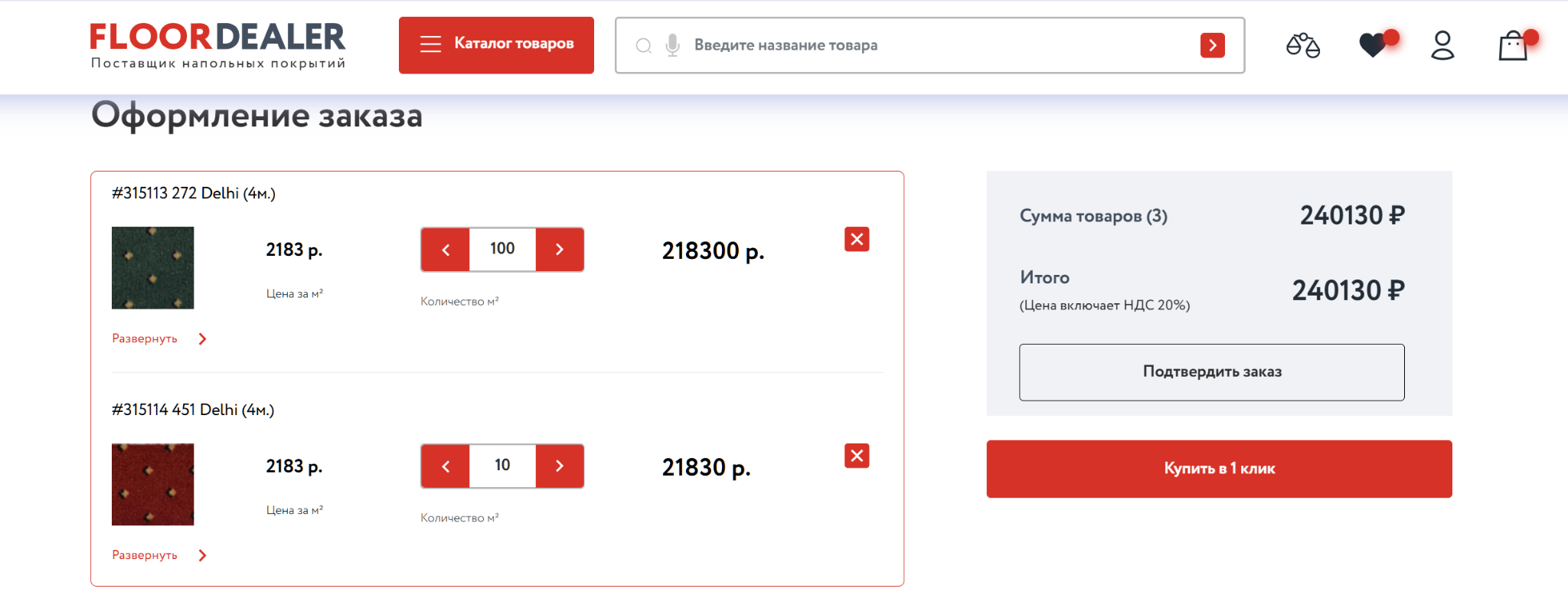Click the product name search field
1568x605 pixels.
tap(942, 45)
